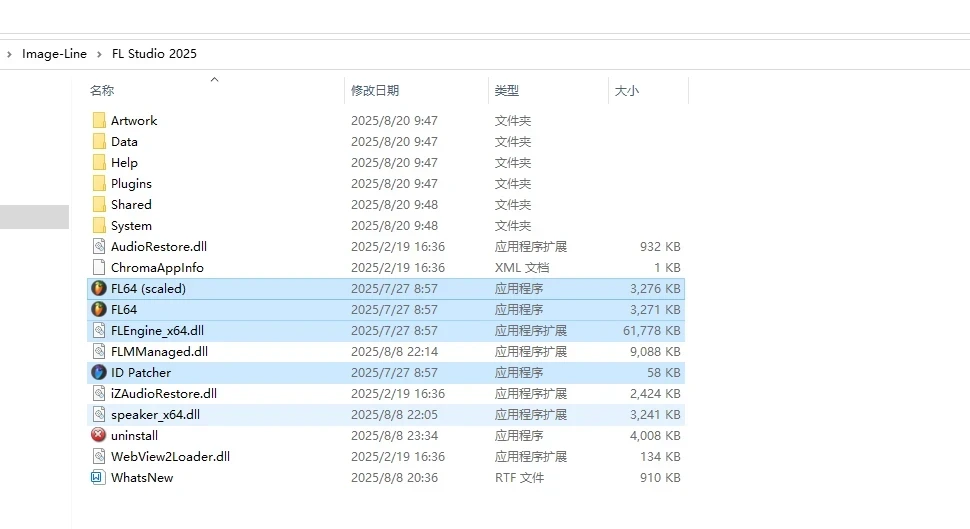Screen dimensions: 970x529
Task: Select the Help folder icon
Action: tap(99, 162)
